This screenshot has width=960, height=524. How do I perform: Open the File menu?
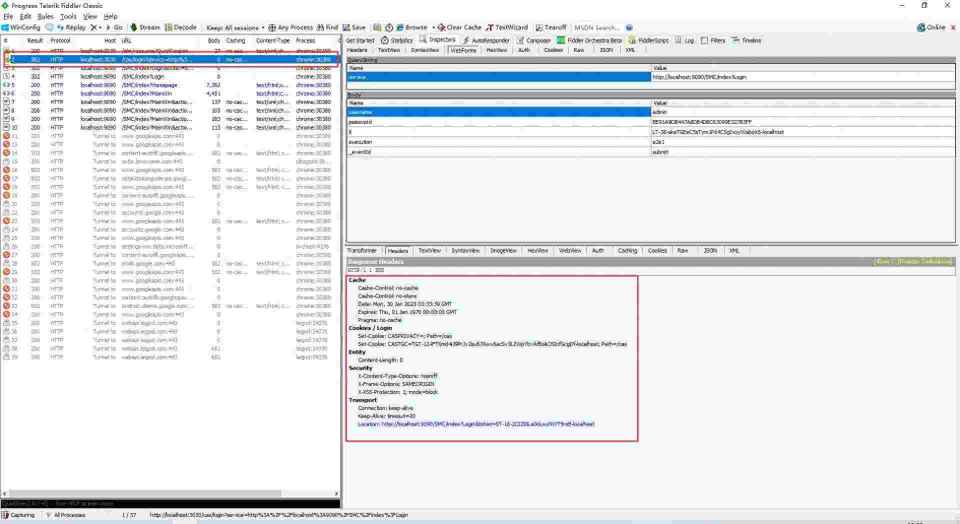(8, 17)
